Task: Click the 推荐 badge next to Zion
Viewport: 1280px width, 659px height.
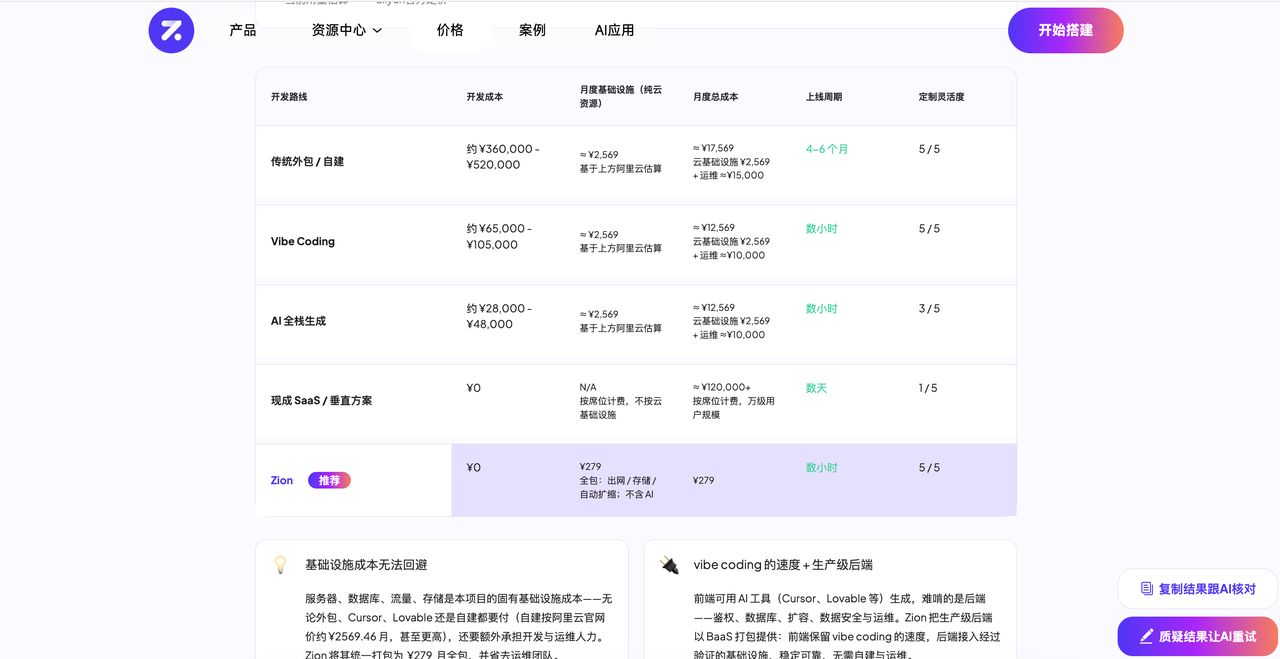Action: [x=329, y=480]
